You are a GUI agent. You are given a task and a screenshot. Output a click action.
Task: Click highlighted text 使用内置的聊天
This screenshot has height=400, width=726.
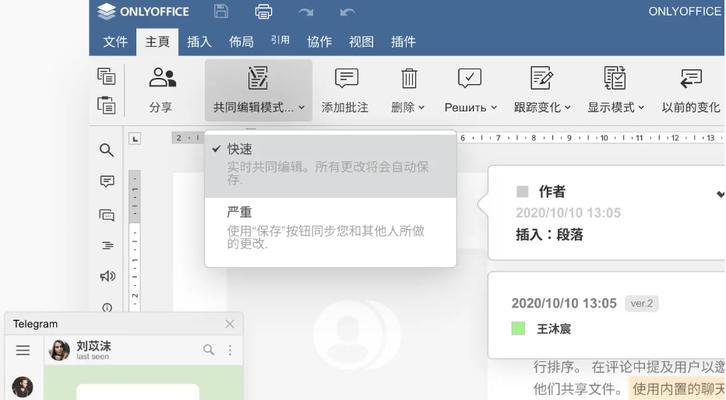coord(678,388)
